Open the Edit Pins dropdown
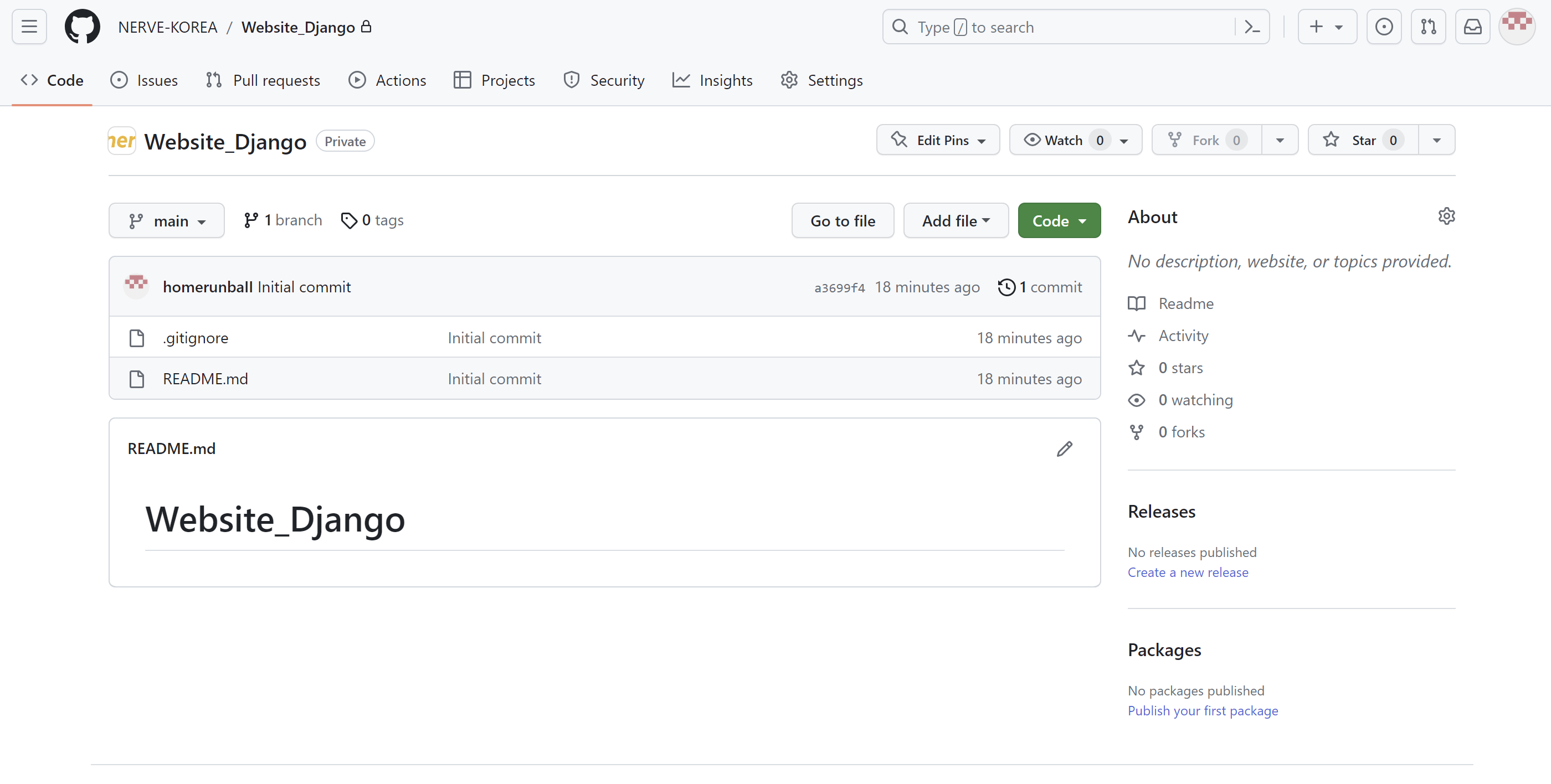 [x=937, y=140]
